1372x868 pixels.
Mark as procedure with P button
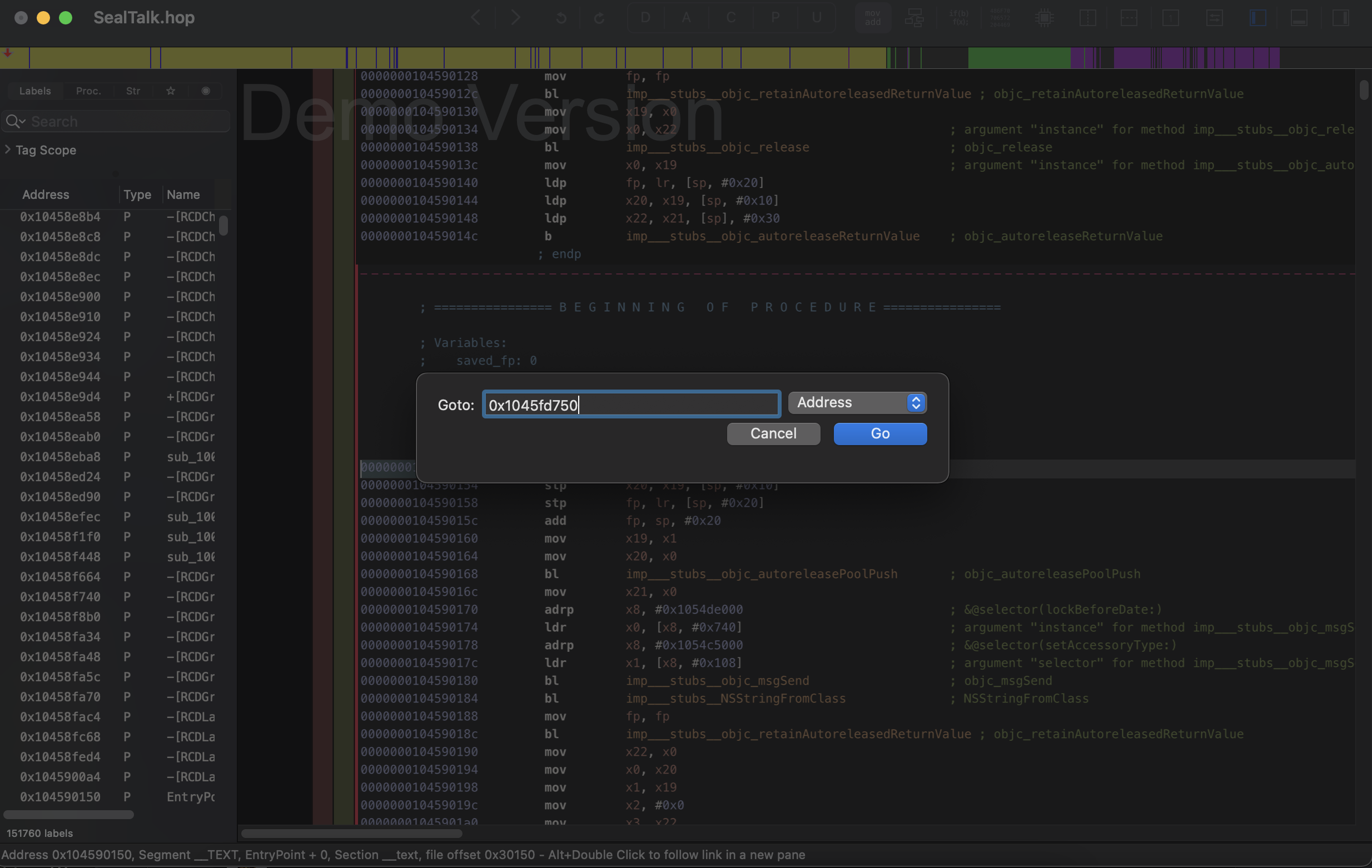point(775,18)
